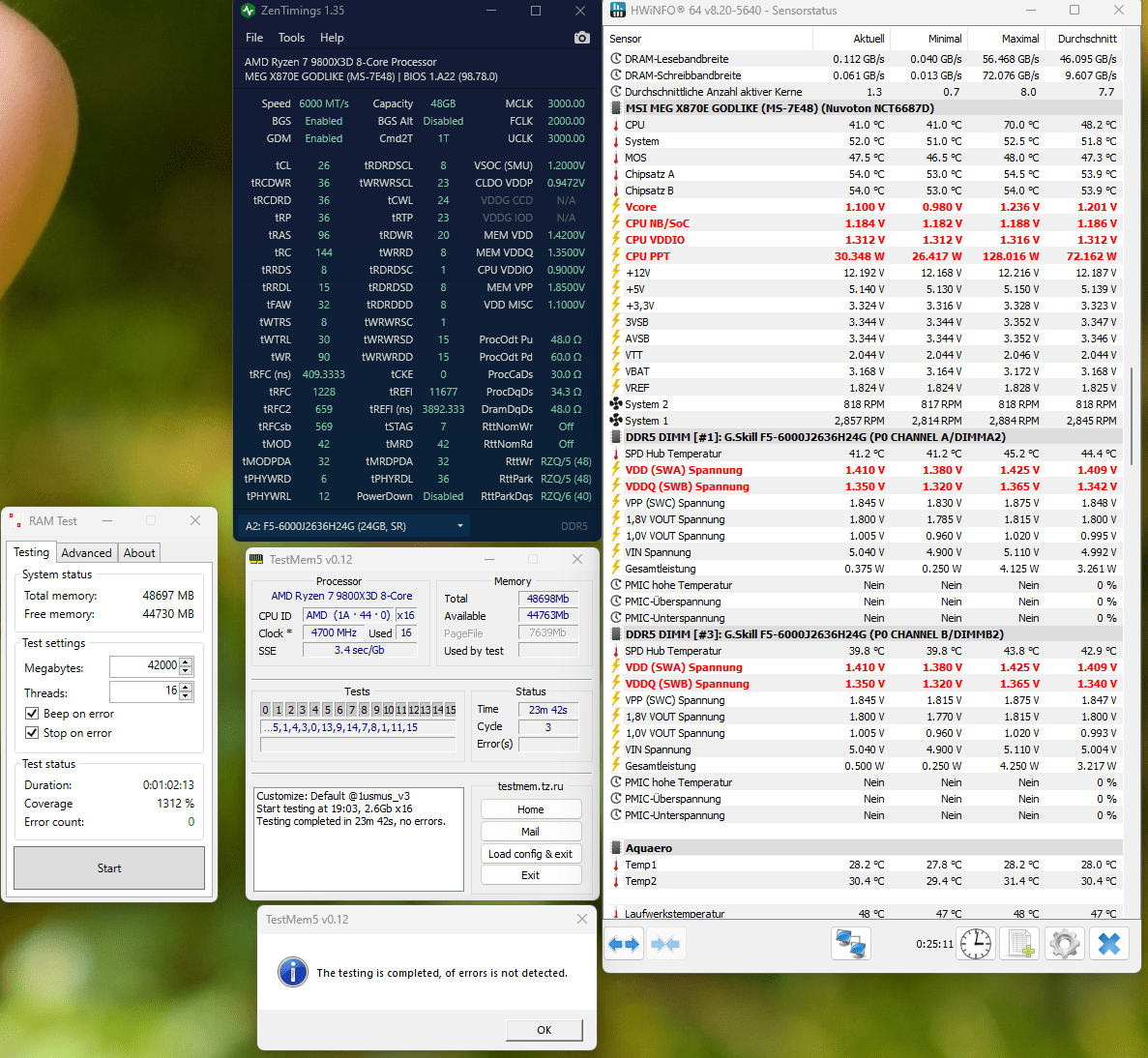The height and width of the screenshot is (1058, 1148).
Task: Click the Durchschnitt column header
Action: 1083,38
